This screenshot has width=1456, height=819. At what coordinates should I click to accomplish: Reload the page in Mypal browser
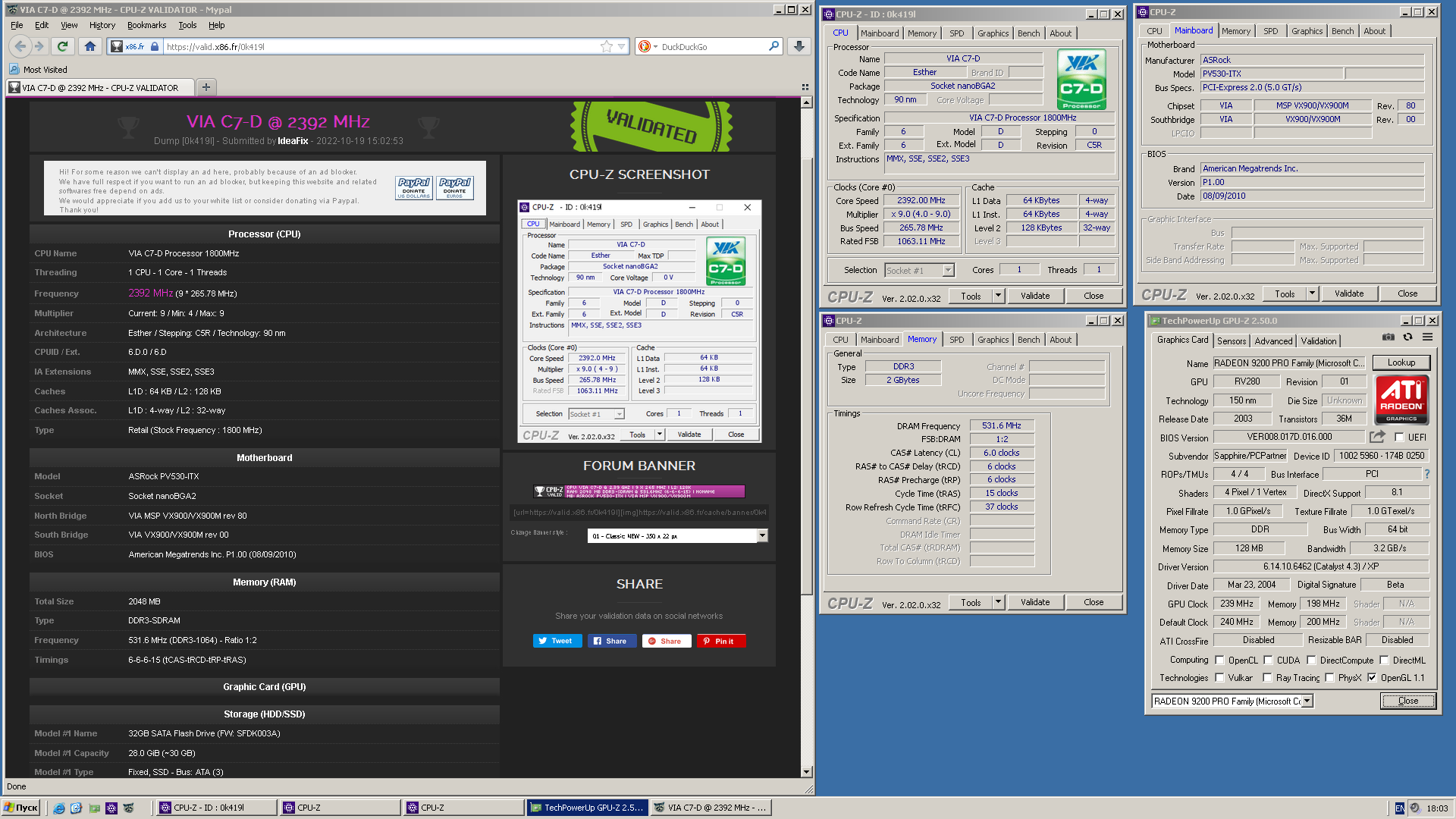[63, 46]
